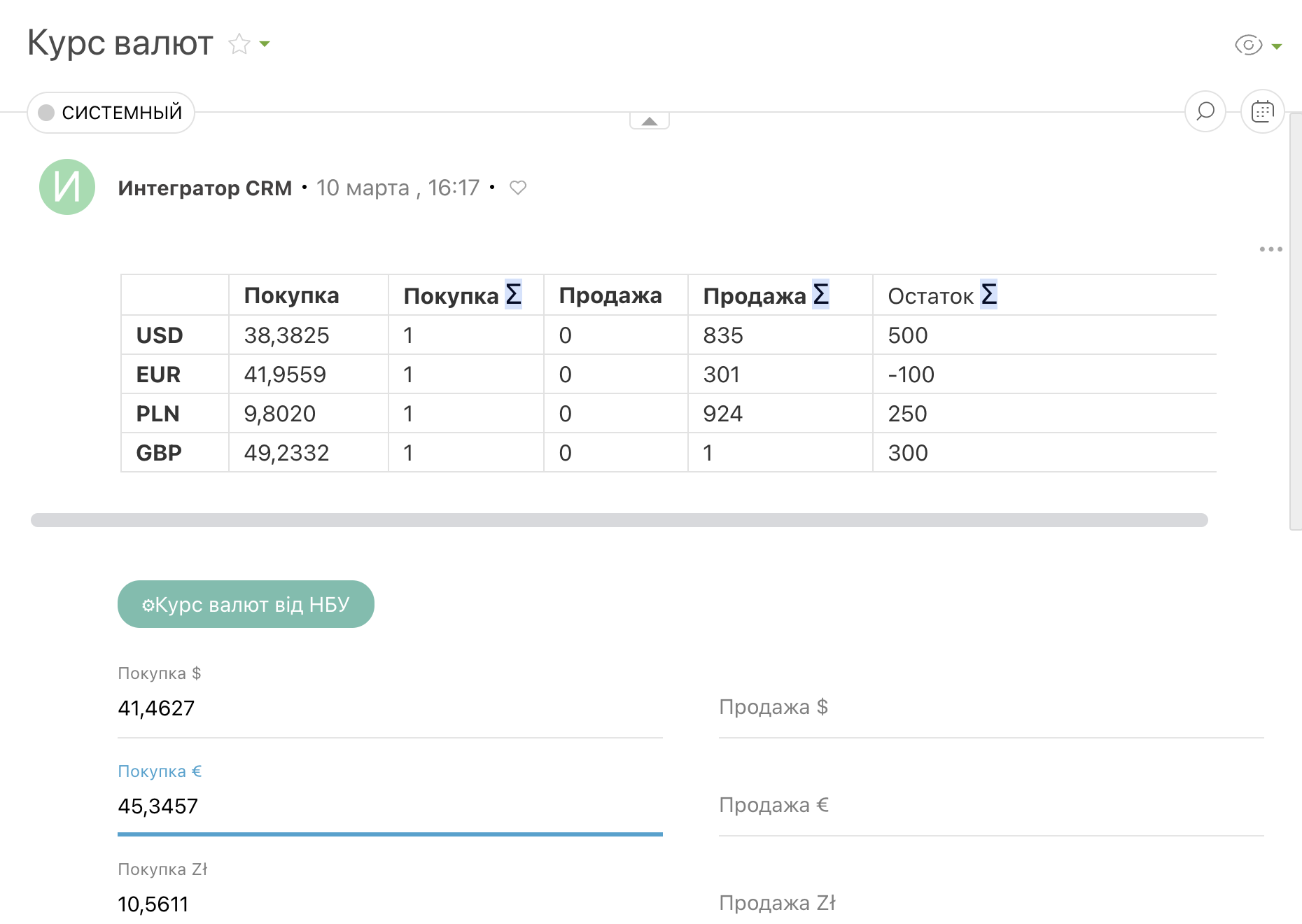Expand the dropdown arrow next to eye icon
The width and height of the screenshot is (1302, 924).
click(1277, 47)
